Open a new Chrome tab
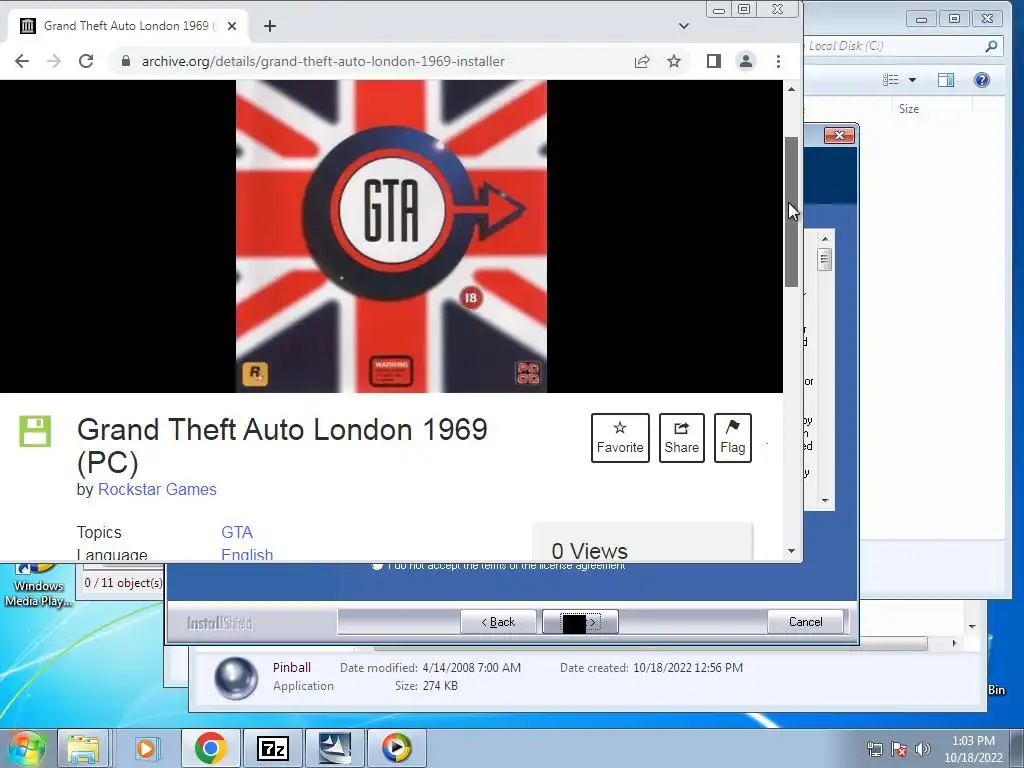Viewport: 1024px width, 768px height. (270, 26)
